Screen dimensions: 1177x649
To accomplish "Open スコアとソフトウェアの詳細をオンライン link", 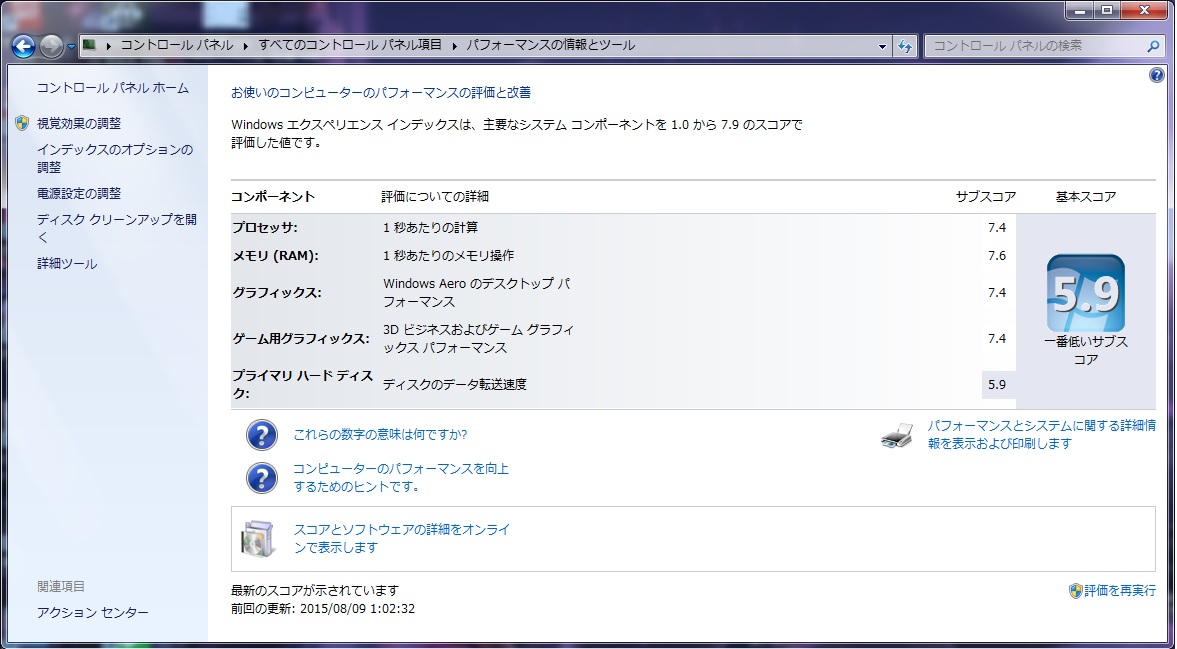I will (402, 538).
